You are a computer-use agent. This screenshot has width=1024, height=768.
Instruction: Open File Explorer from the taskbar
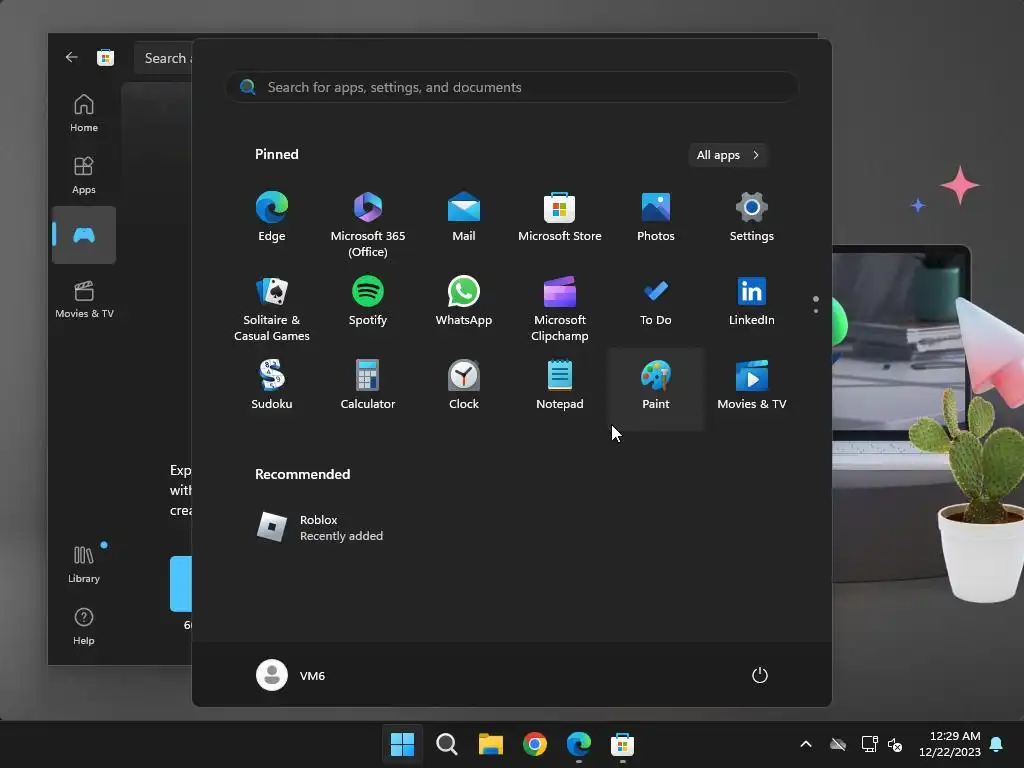pos(490,744)
